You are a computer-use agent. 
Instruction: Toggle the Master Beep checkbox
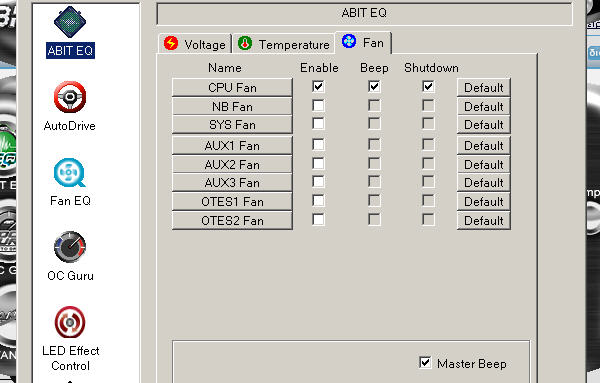[x=425, y=362]
